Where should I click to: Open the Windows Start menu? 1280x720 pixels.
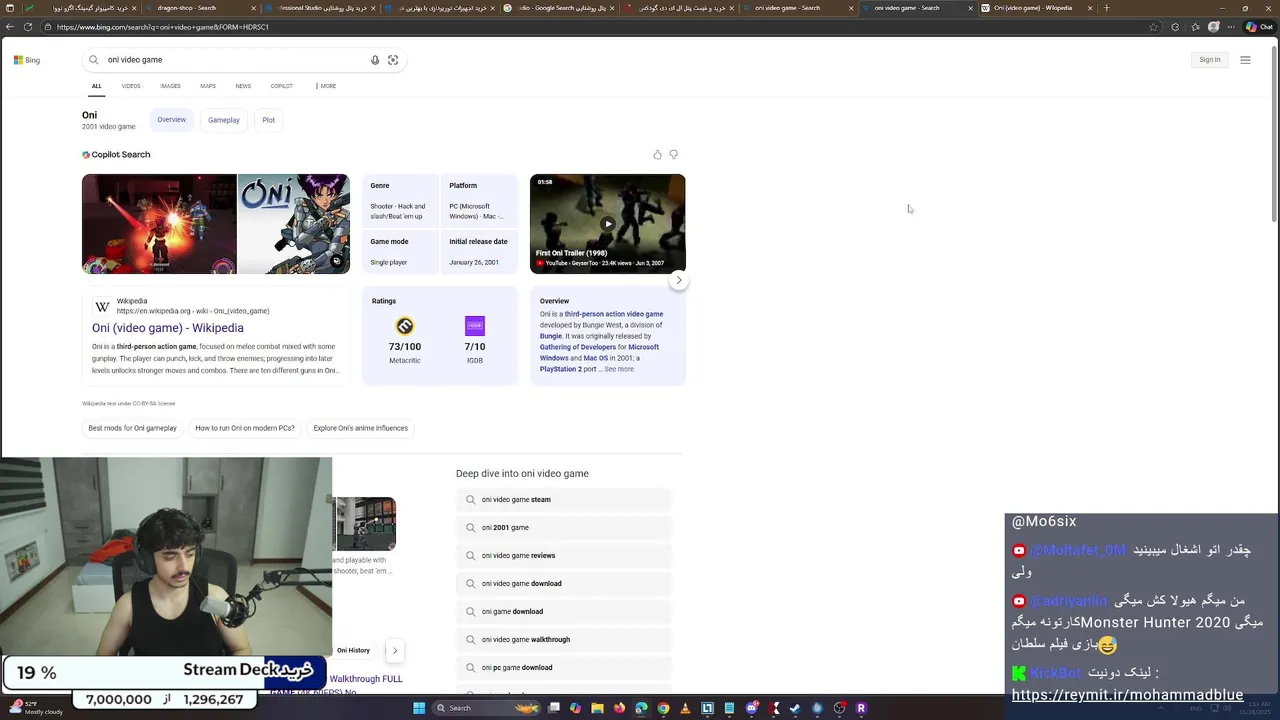[x=421, y=708]
